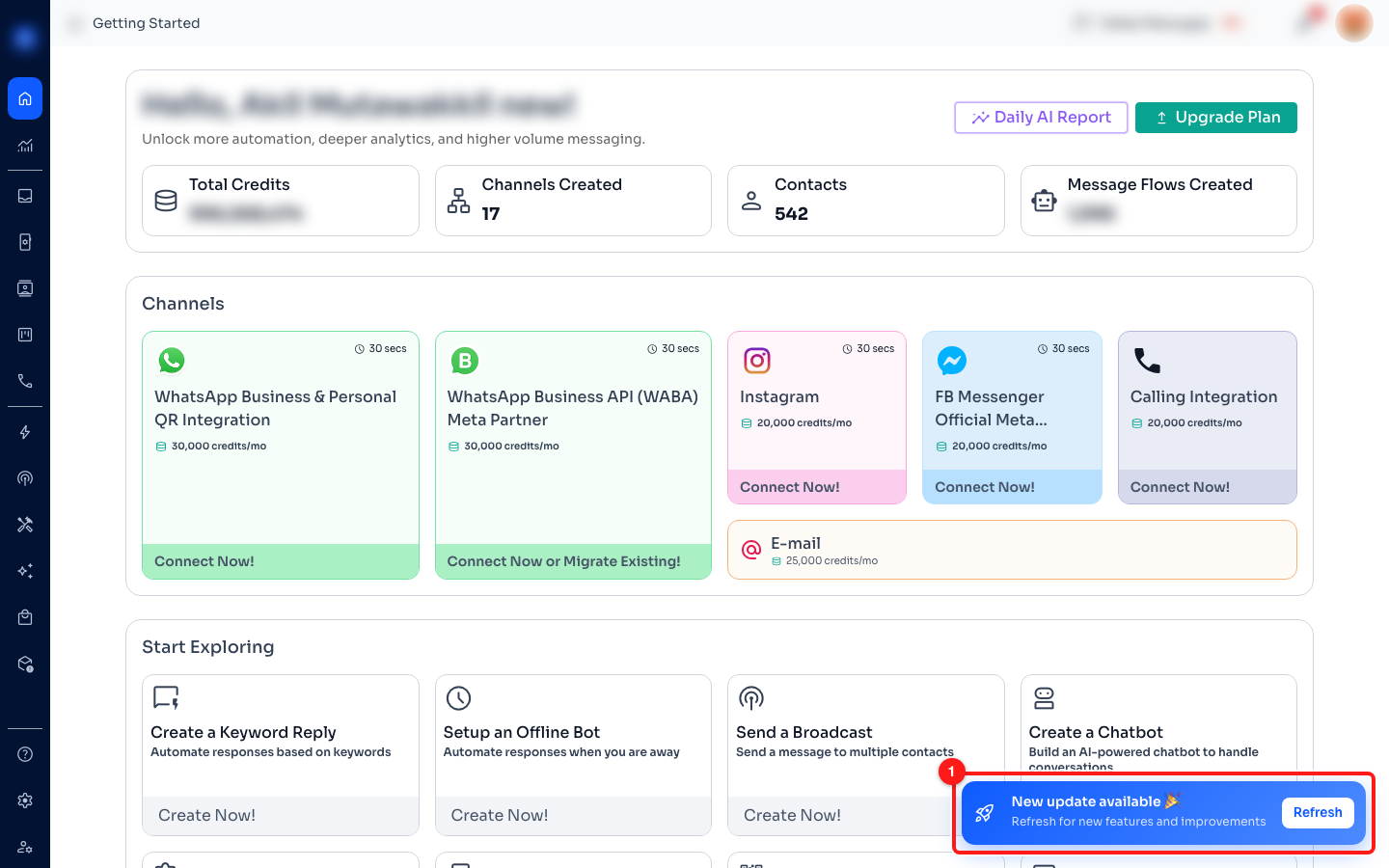Image resolution: width=1389 pixels, height=868 pixels.
Task: Open the kanban board icon in sidebar
Action: coord(25,335)
